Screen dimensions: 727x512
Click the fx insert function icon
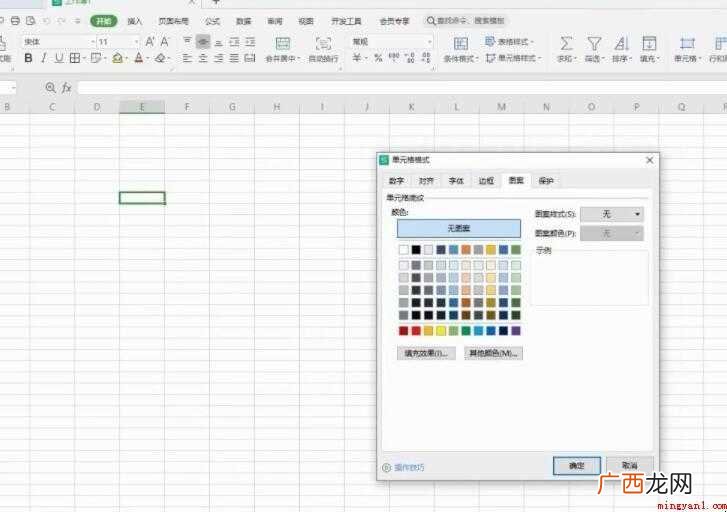(x=66, y=87)
